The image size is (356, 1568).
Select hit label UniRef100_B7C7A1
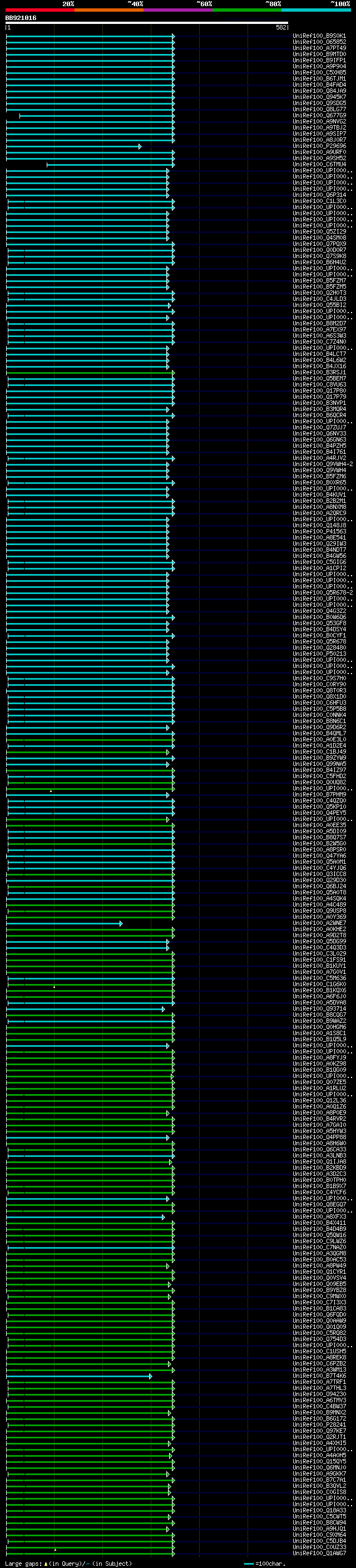point(319,1480)
